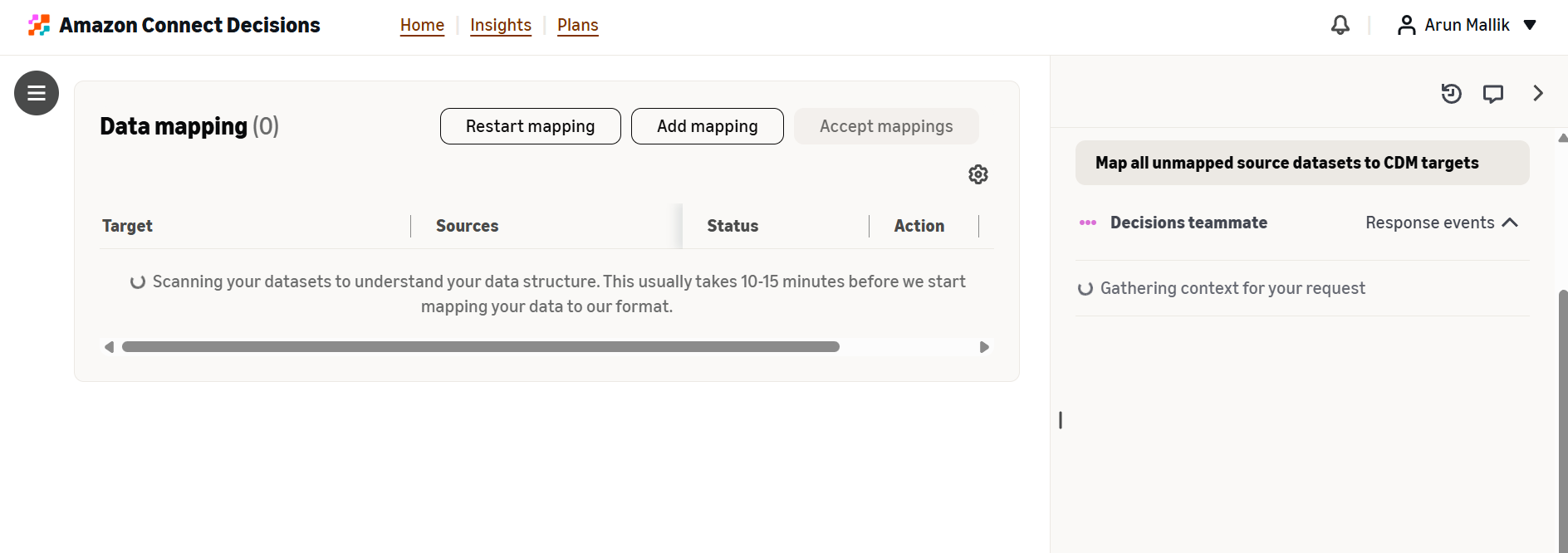Click the notifications bell icon
1568x553 pixels.
1340,25
